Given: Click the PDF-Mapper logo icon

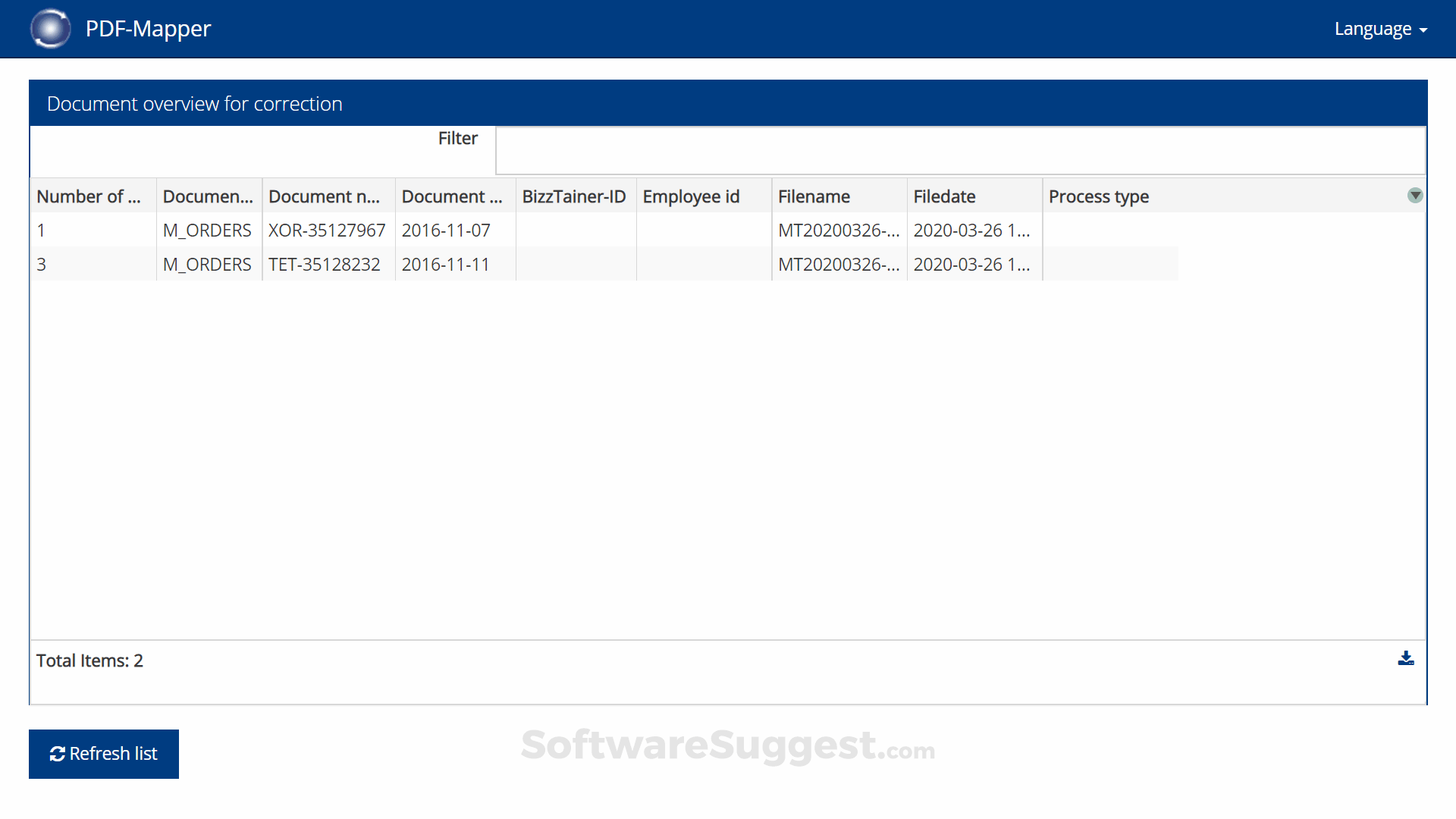Looking at the screenshot, I should point(50,28).
